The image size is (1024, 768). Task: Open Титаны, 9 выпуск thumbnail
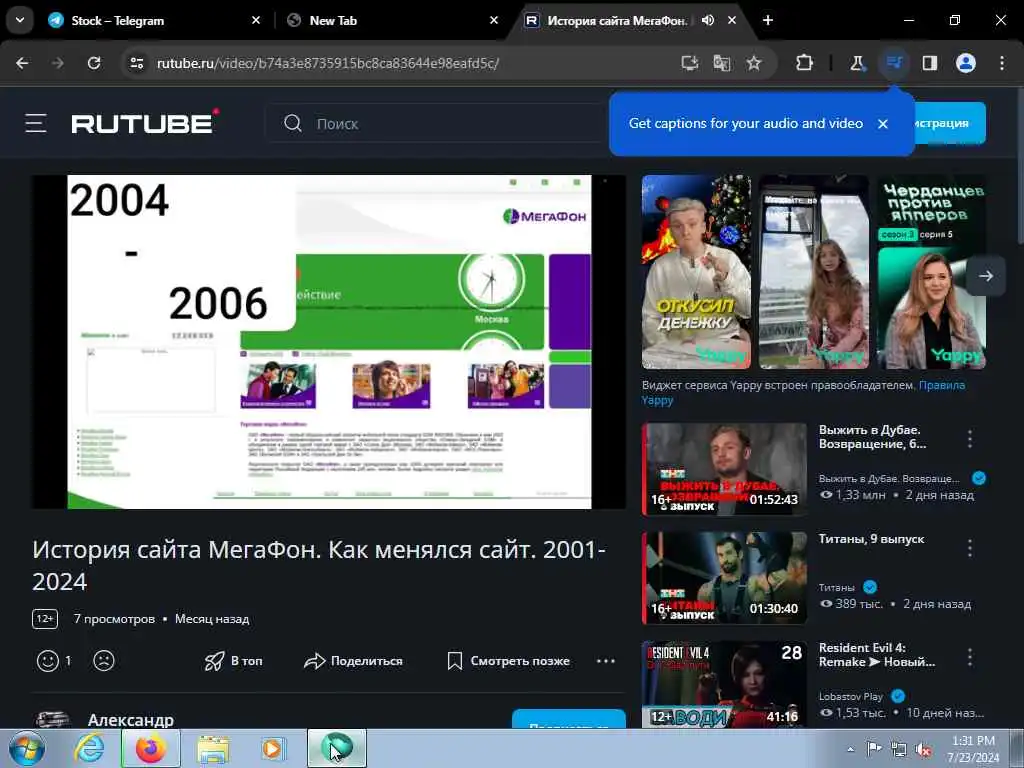[x=724, y=578]
